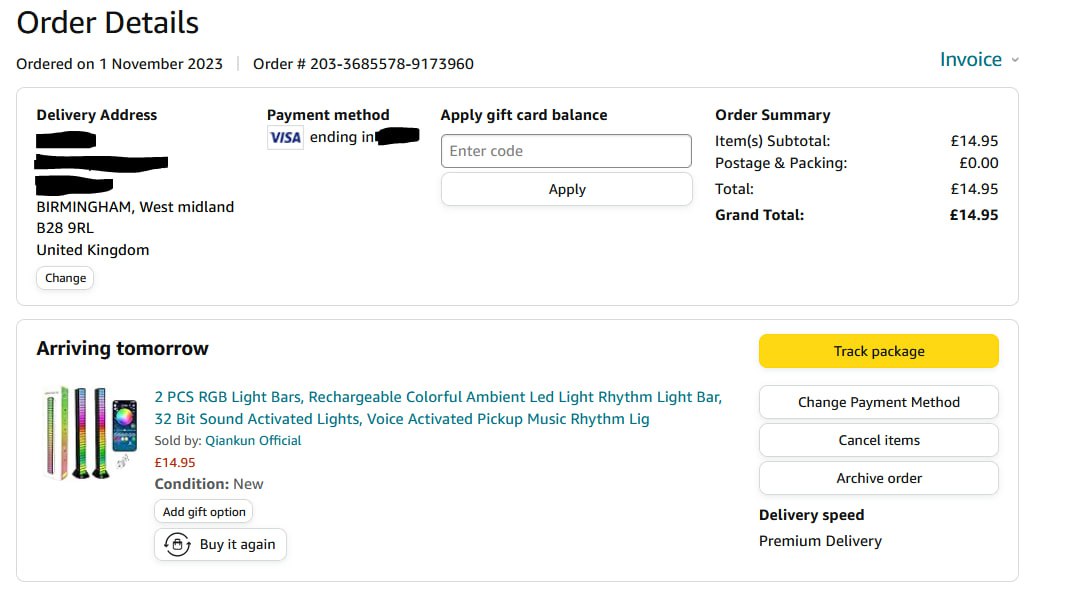
Task: Click the Visa card logo icon
Action: (285, 138)
